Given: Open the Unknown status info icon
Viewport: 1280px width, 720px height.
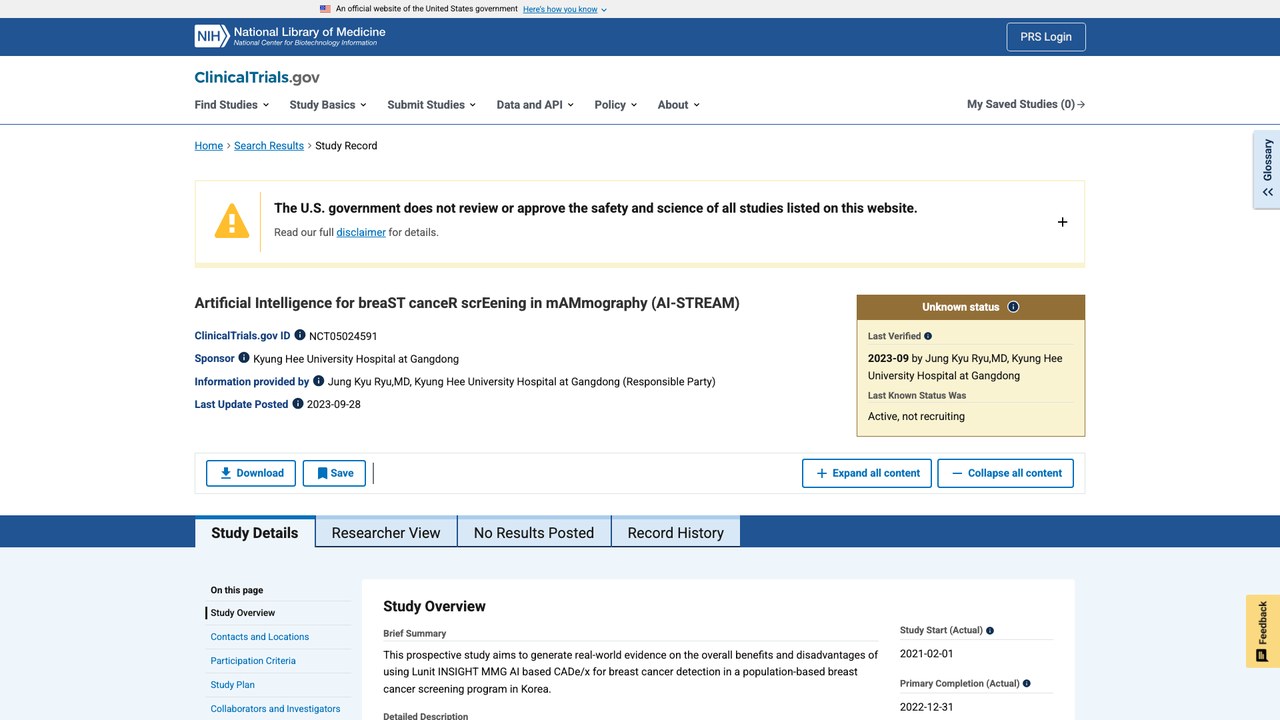Looking at the screenshot, I should click(x=1013, y=307).
